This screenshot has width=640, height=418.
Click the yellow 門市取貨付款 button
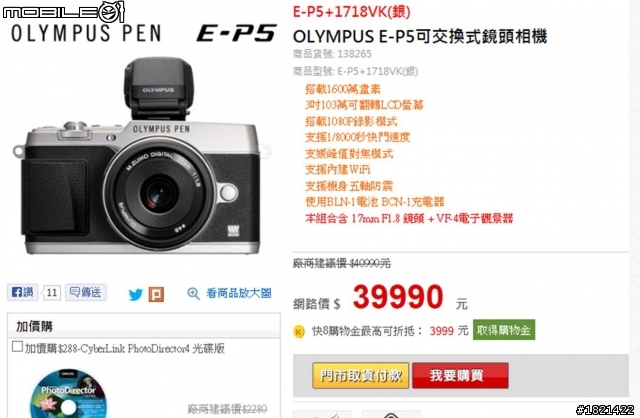tap(361, 376)
